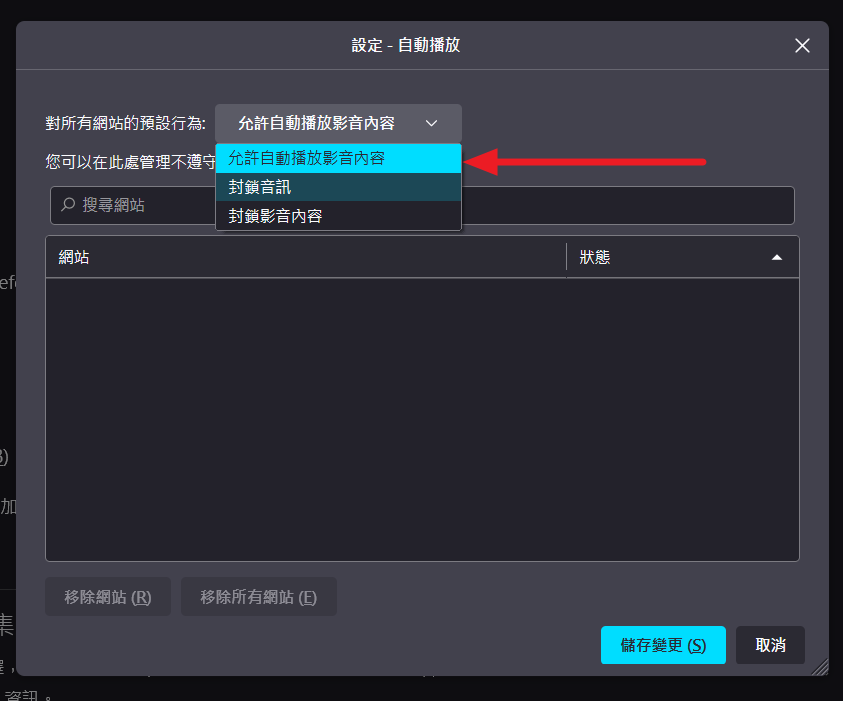The width and height of the screenshot is (843, 701).
Task: Click the 對所有網站的預設行為 label
Action: 126,124
